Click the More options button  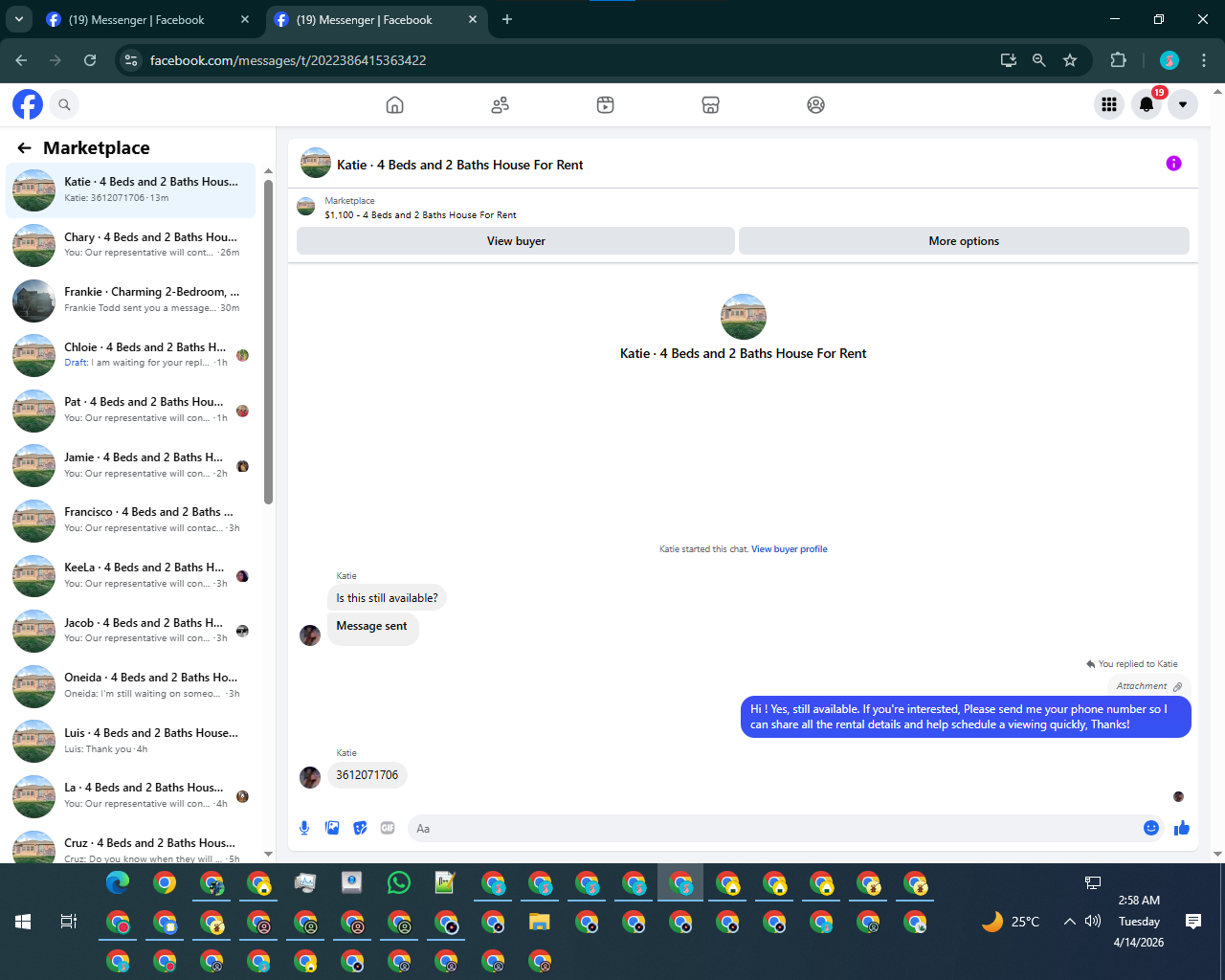[x=964, y=241]
